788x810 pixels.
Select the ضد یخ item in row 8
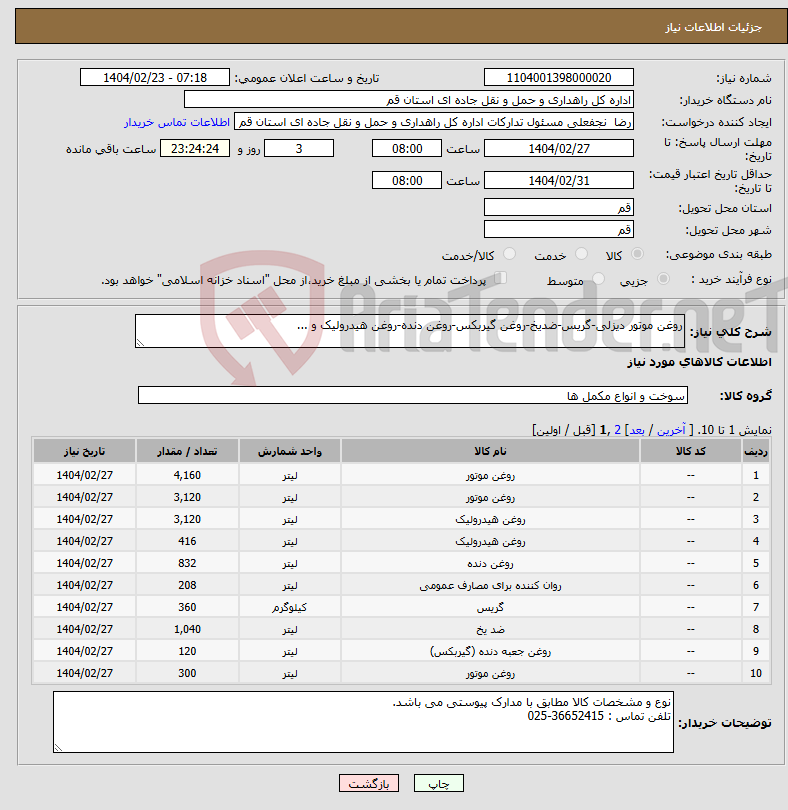coord(490,629)
